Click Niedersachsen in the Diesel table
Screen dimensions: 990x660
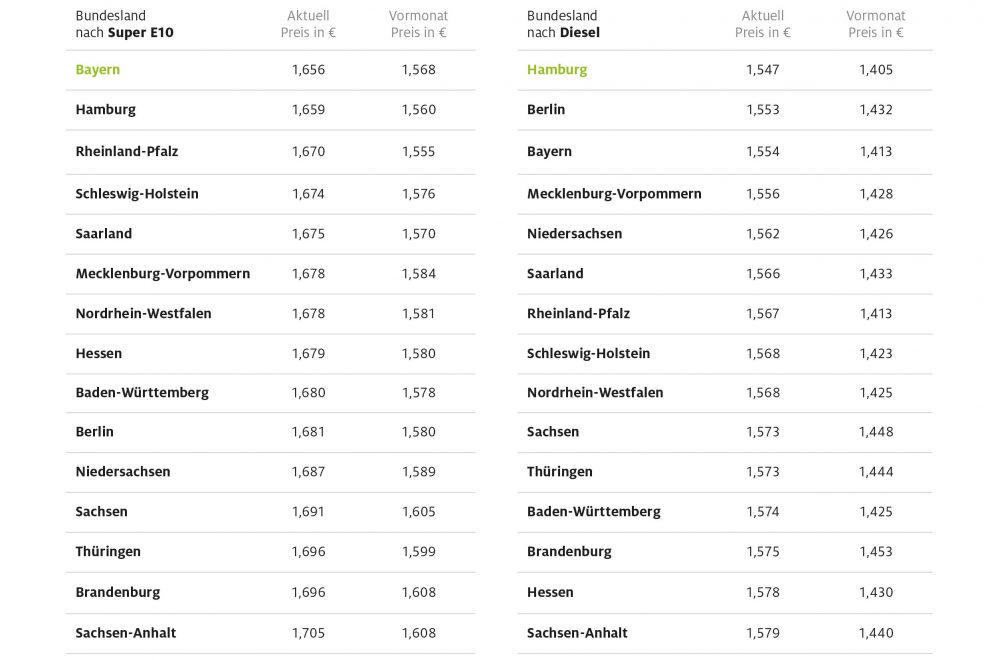tap(574, 234)
